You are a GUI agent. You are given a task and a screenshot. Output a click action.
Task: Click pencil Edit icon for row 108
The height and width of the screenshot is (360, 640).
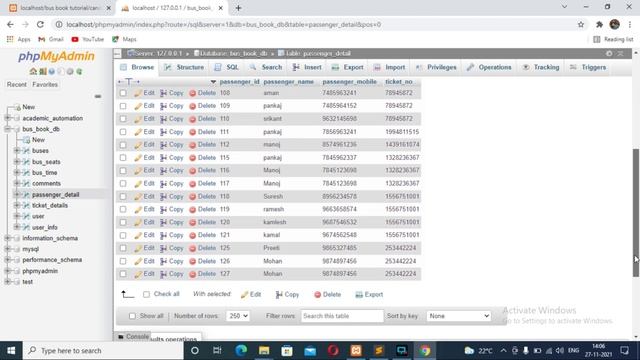(138, 93)
